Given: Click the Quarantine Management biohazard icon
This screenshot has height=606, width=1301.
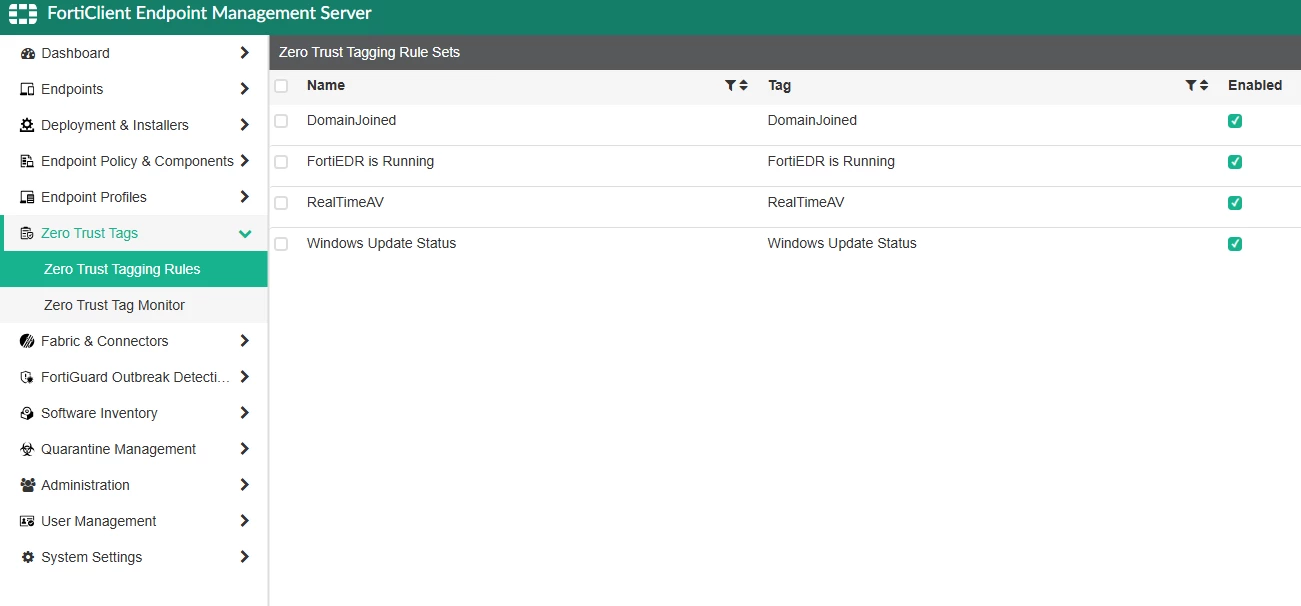Looking at the screenshot, I should tap(28, 449).
